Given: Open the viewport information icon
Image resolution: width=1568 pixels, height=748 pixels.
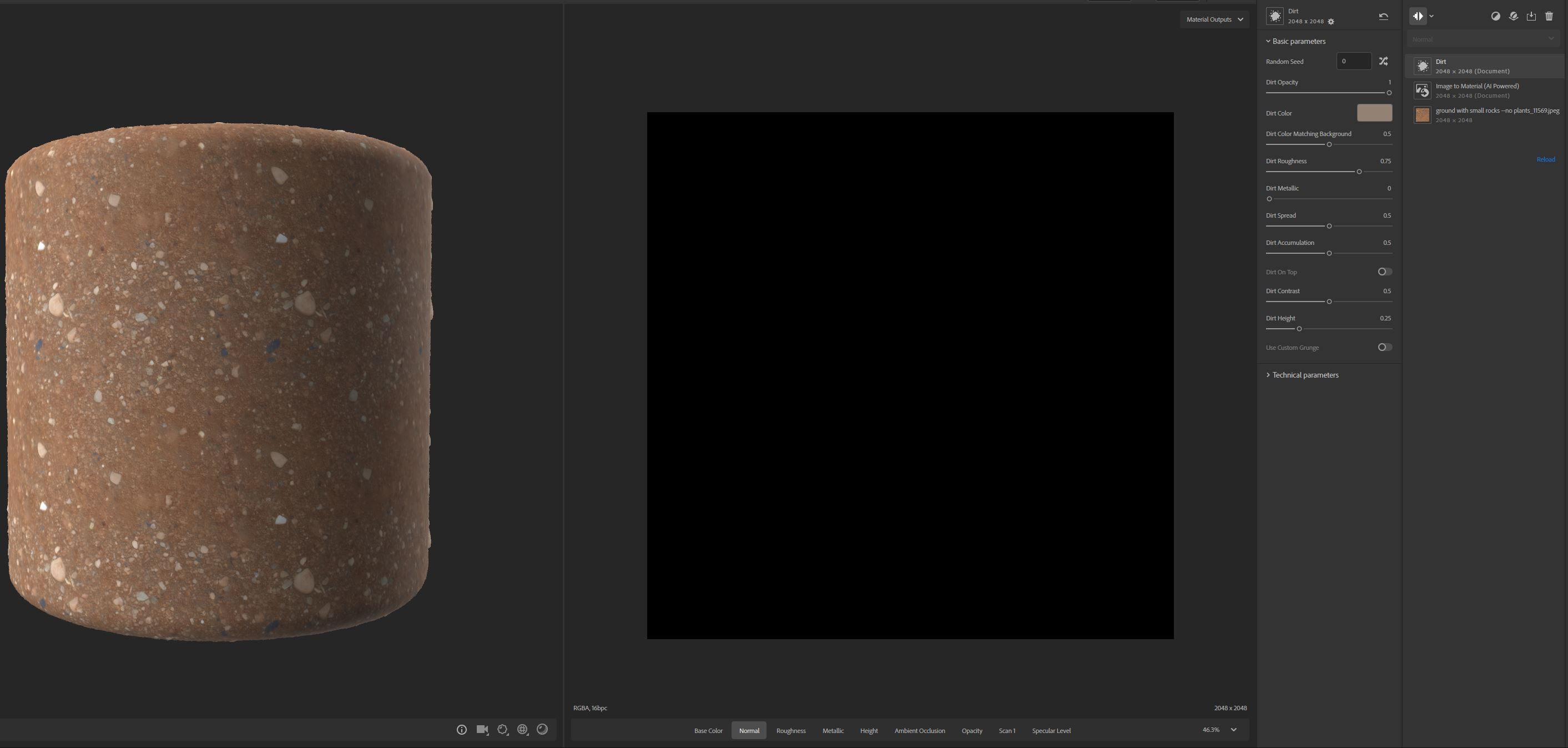Looking at the screenshot, I should click(x=462, y=729).
